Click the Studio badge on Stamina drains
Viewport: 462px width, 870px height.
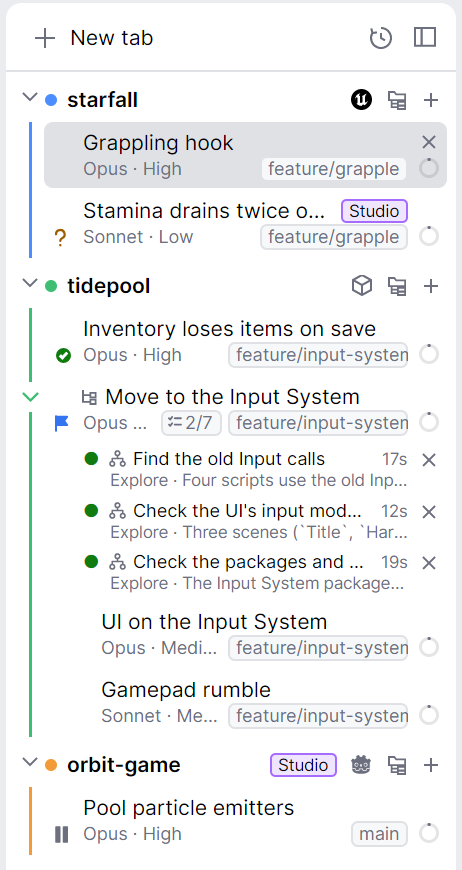(374, 211)
